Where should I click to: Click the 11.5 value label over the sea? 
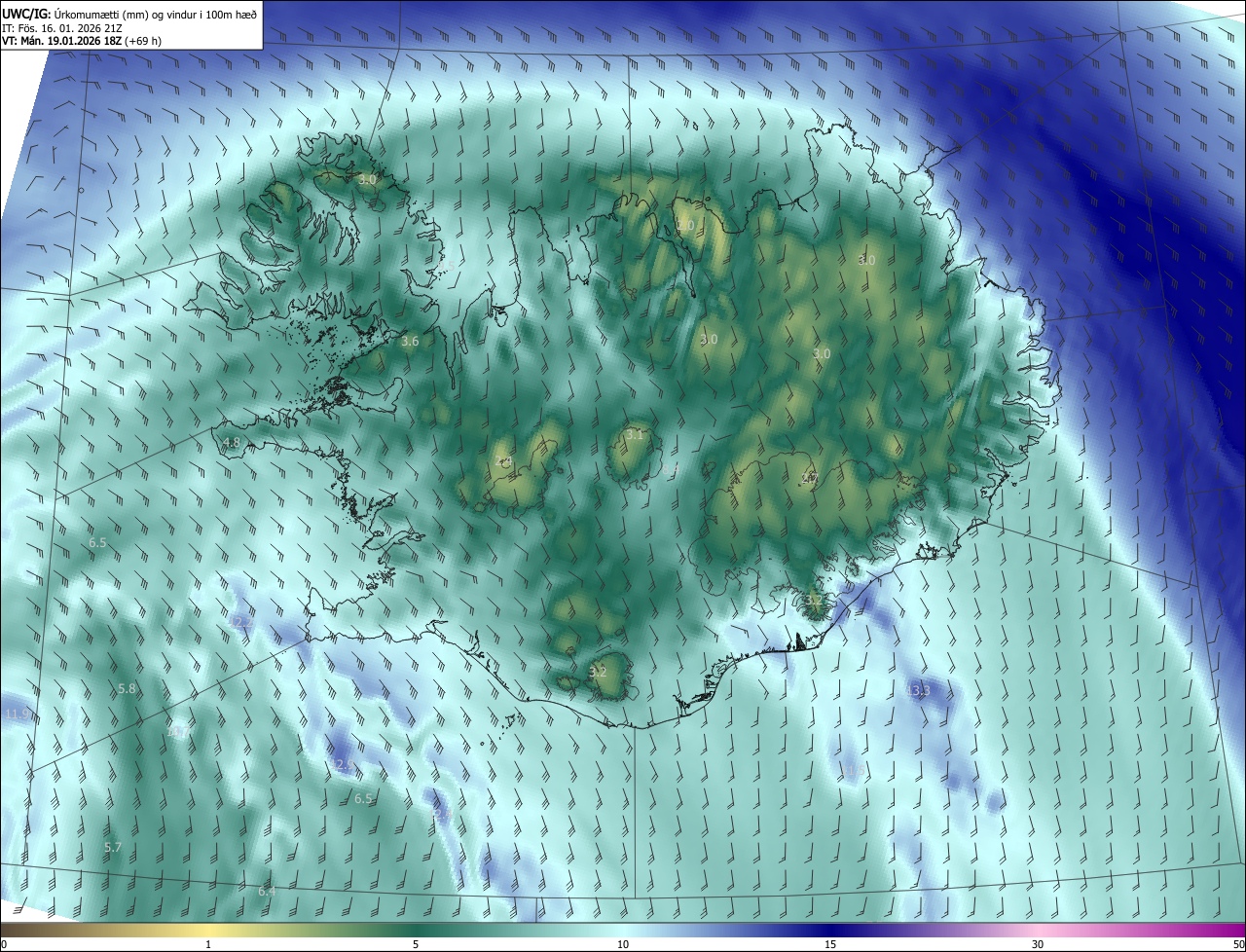pos(852,771)
